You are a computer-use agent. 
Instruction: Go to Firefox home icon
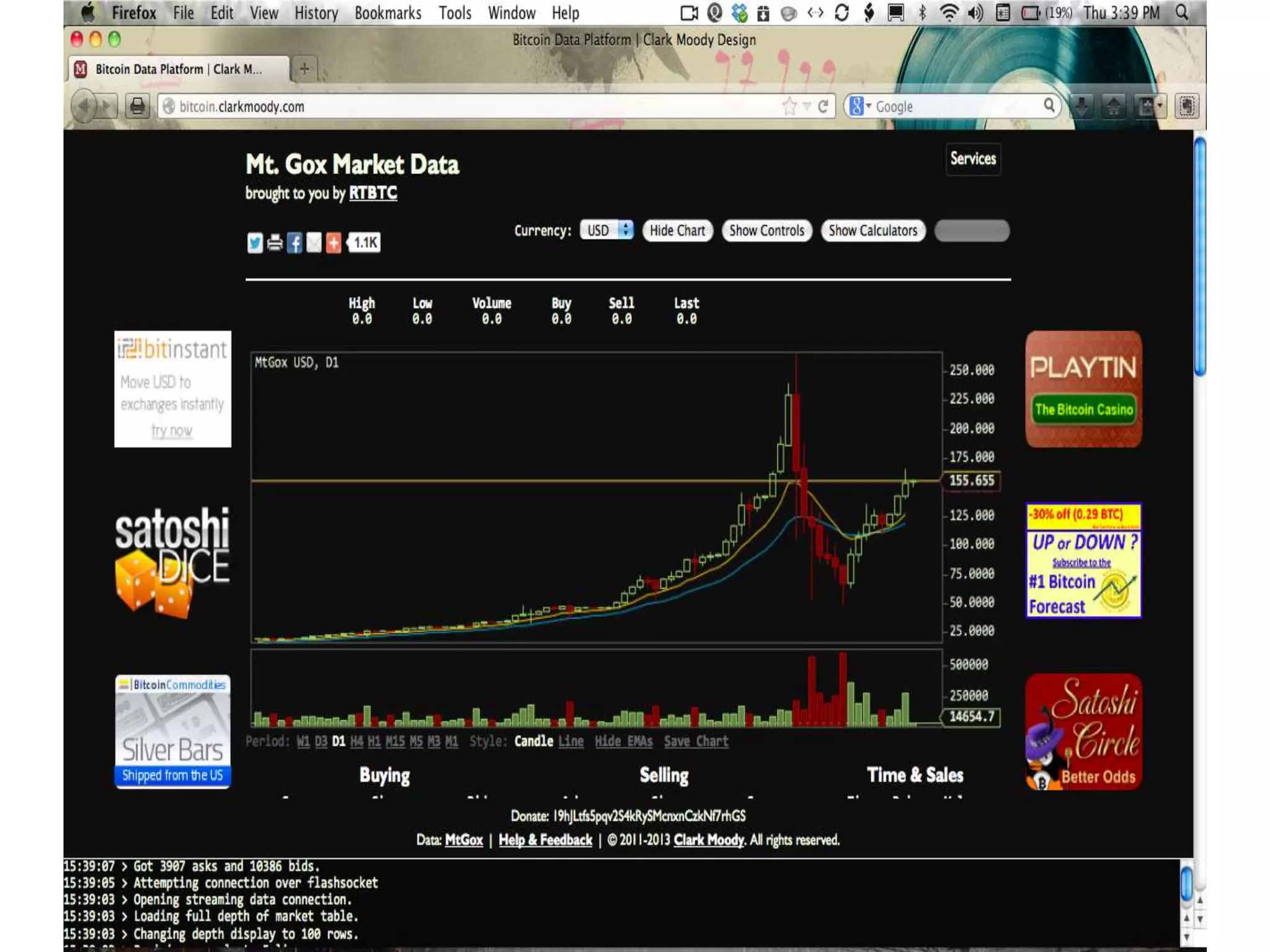(x=1114, y=107)
